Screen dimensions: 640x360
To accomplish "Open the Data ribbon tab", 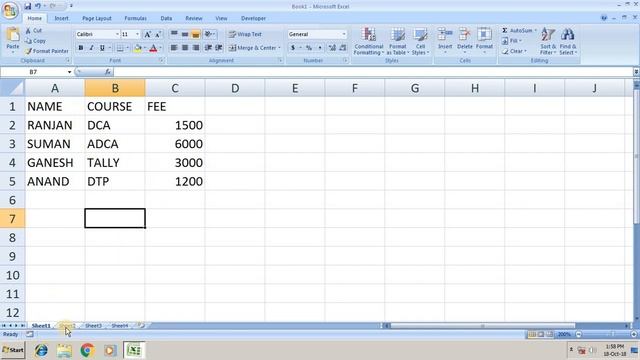I will 166,18.
